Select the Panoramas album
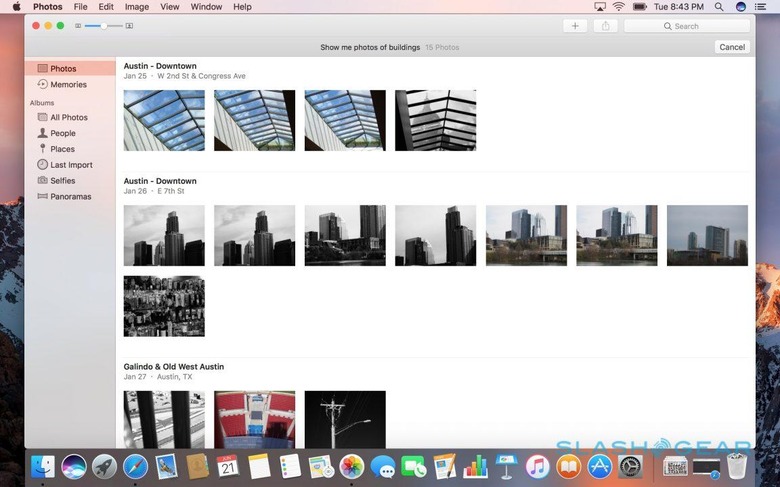This screenshot has height=487, width=780. coord(70,197)
